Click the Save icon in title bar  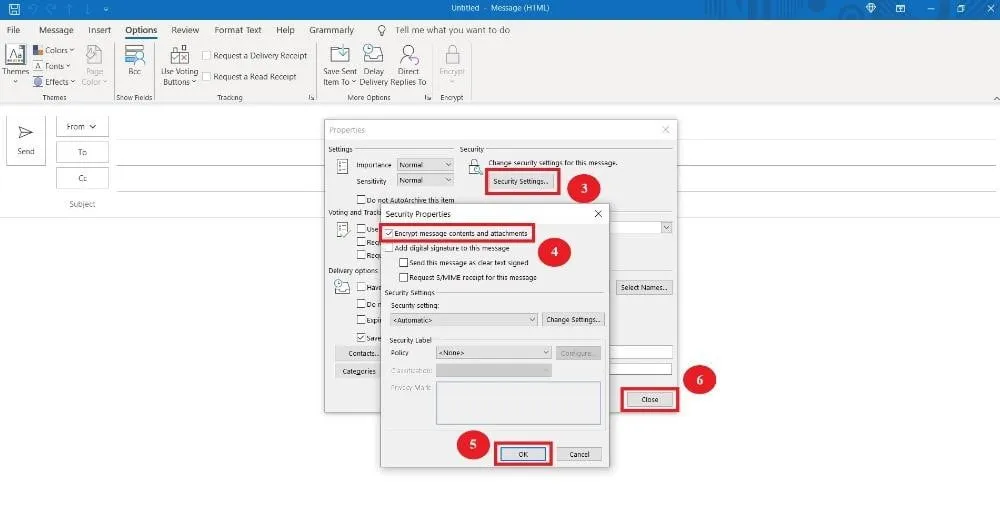coord(13,8)
